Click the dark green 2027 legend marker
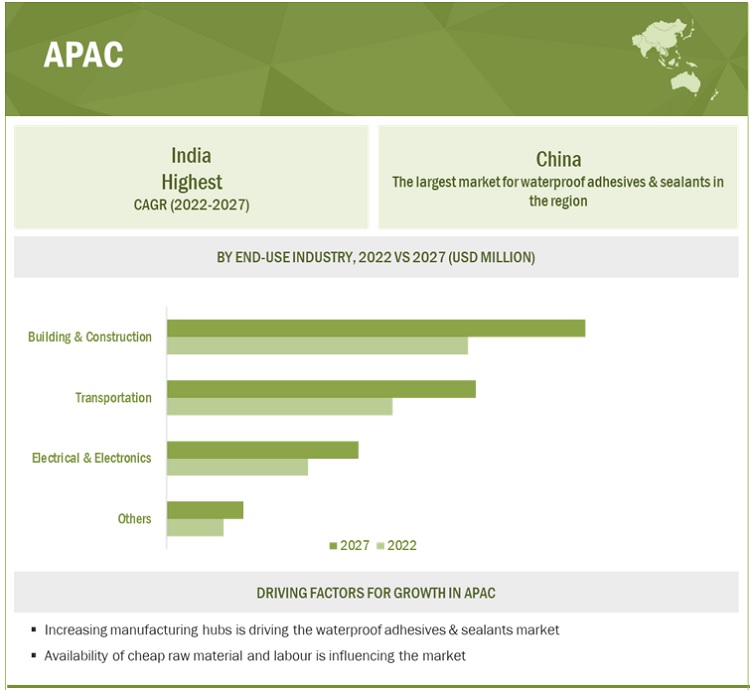This screenshot has height=690, width=750. pyautogui.click(x=333, y=546)
